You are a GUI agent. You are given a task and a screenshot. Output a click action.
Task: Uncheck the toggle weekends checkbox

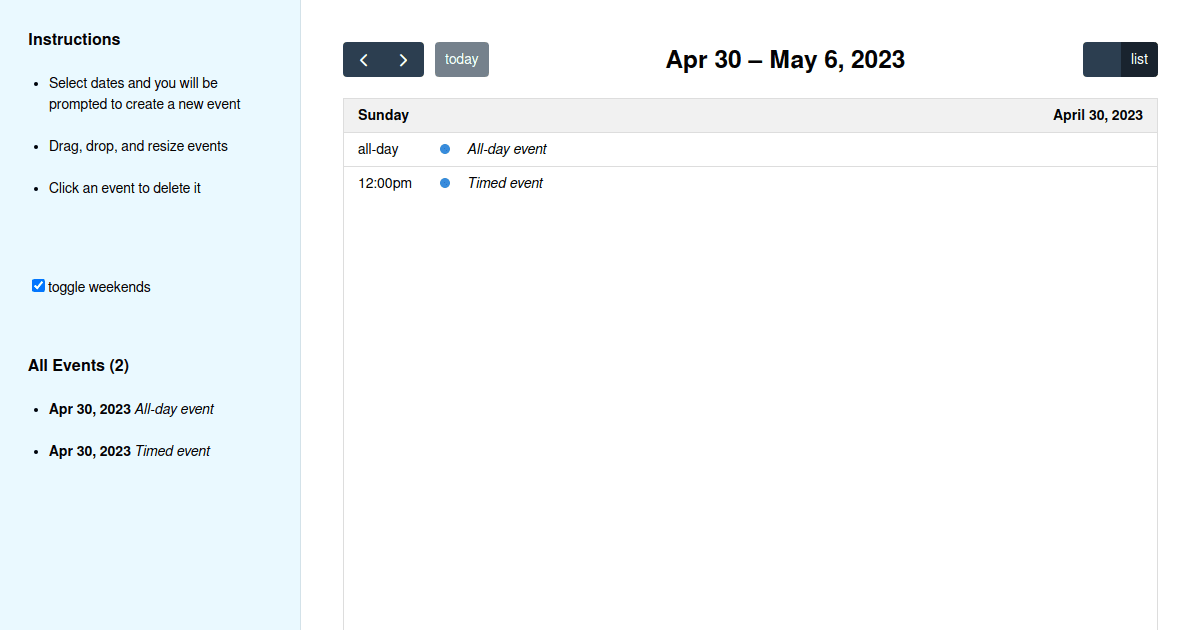38,286
